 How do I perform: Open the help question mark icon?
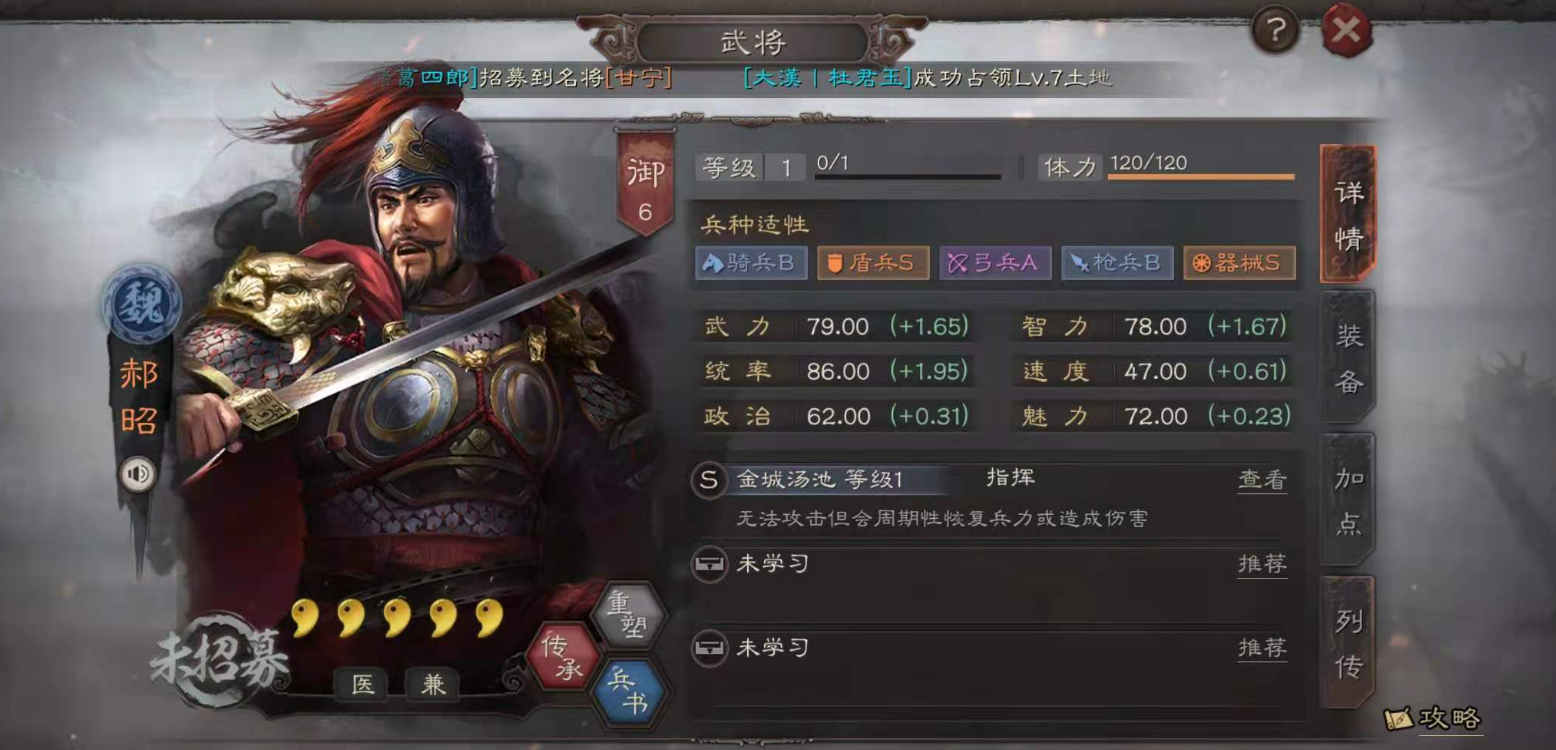tap(1274, 30)
